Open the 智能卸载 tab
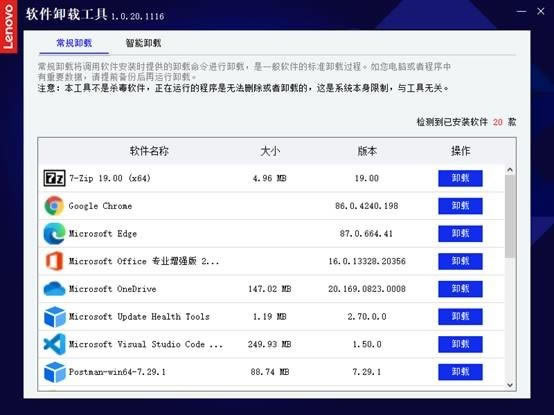Screen dimensions: 554x415 (x=143, y=43)
